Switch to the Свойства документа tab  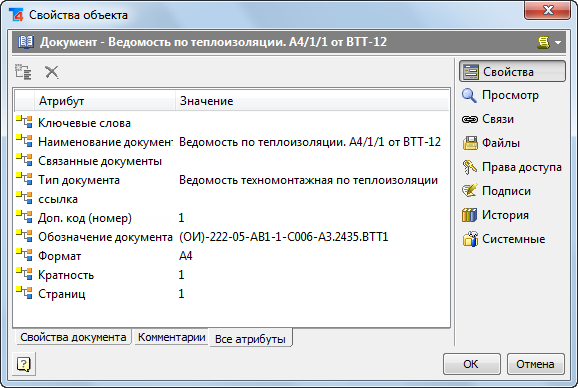pos(73,337)
